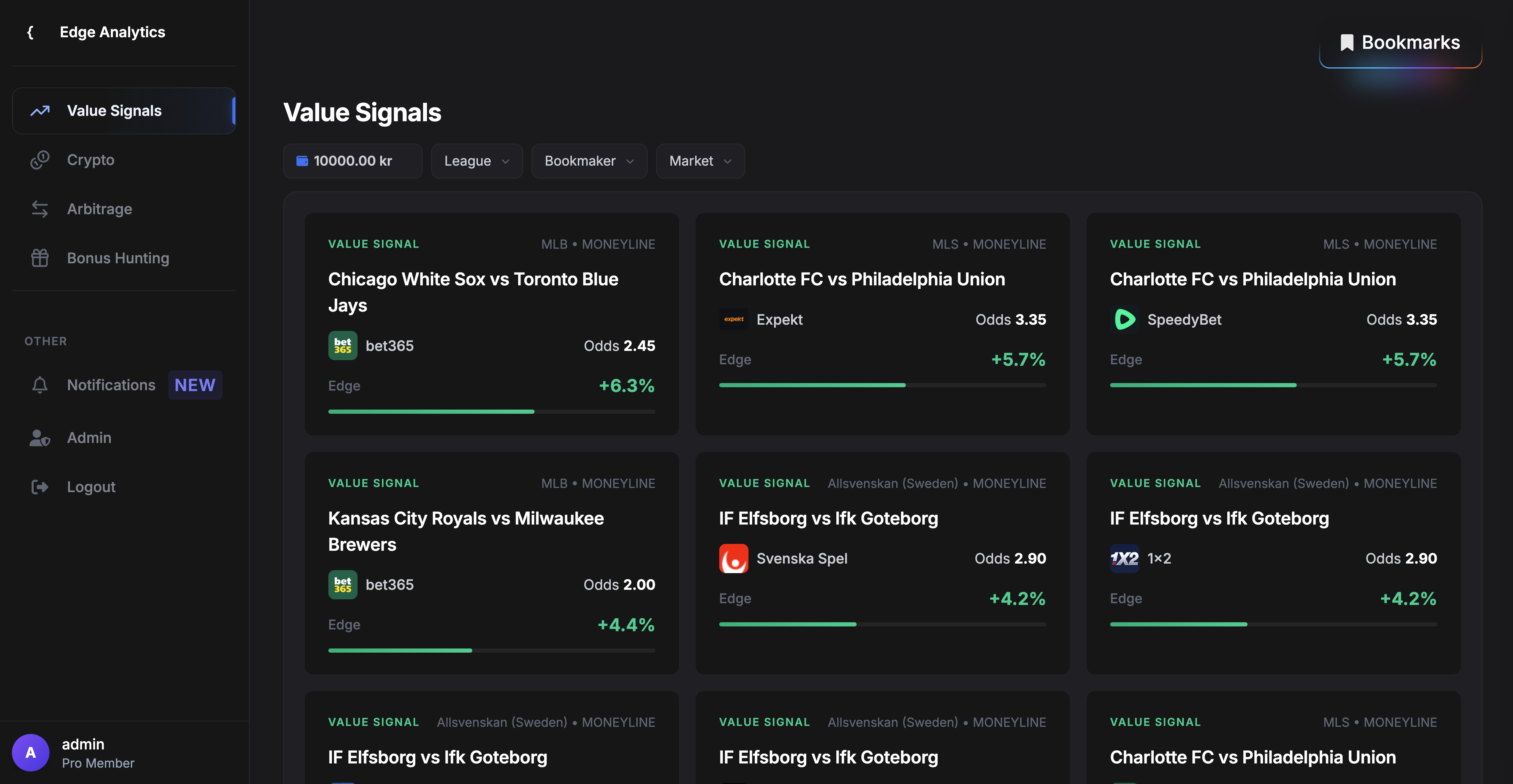Click the Svenska Spel bookmaker logo

click(x=734, y=559)
